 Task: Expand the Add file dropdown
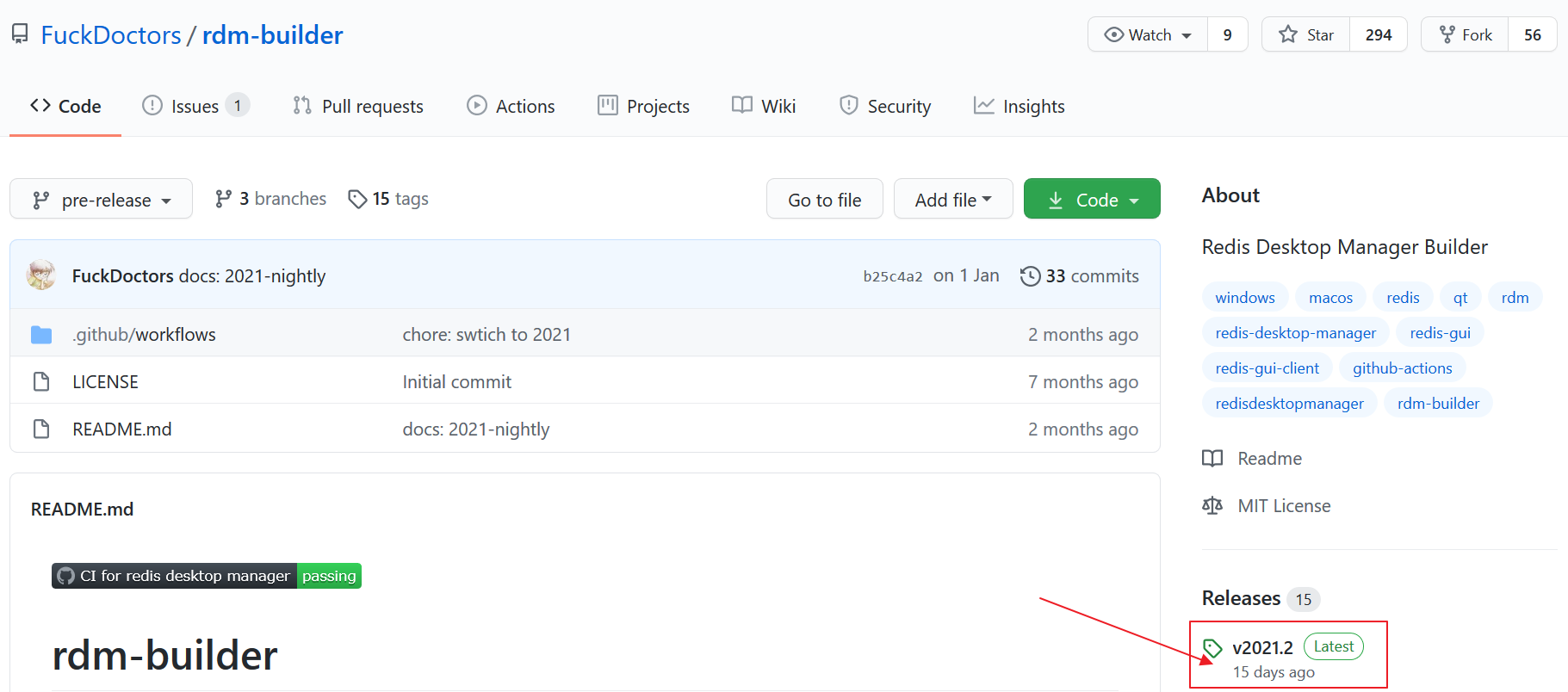(x=953, y=200)
